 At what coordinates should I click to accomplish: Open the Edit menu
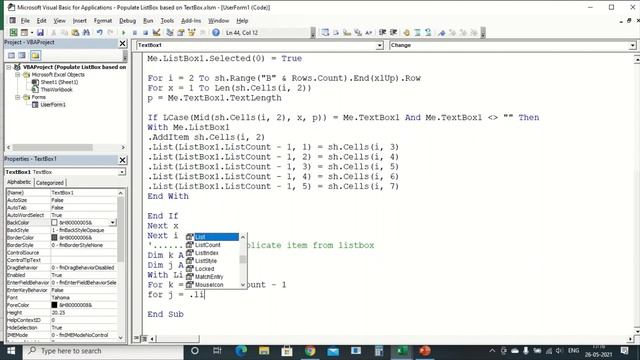(x=41, y=21)
